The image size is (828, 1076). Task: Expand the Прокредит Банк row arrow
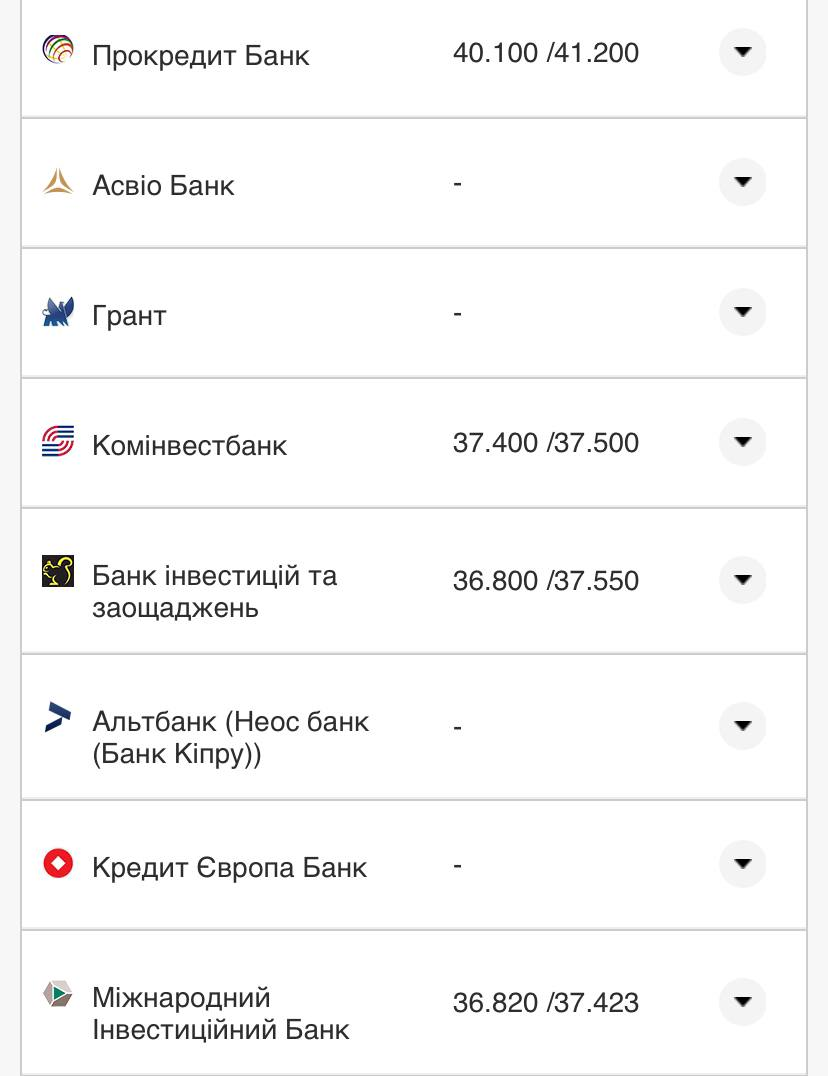tap(742, 52)
